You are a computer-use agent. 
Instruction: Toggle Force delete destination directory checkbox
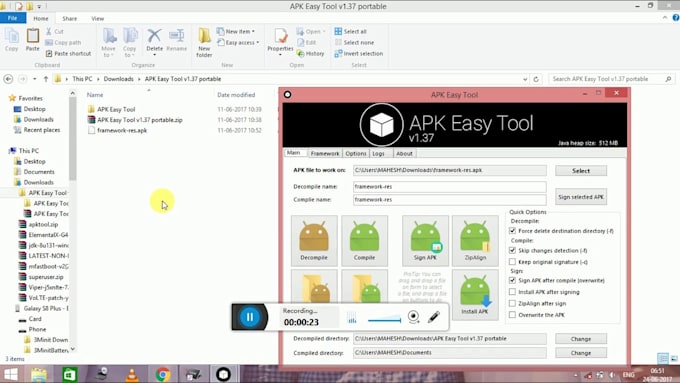pyautogui.click(x=513, y=231)
